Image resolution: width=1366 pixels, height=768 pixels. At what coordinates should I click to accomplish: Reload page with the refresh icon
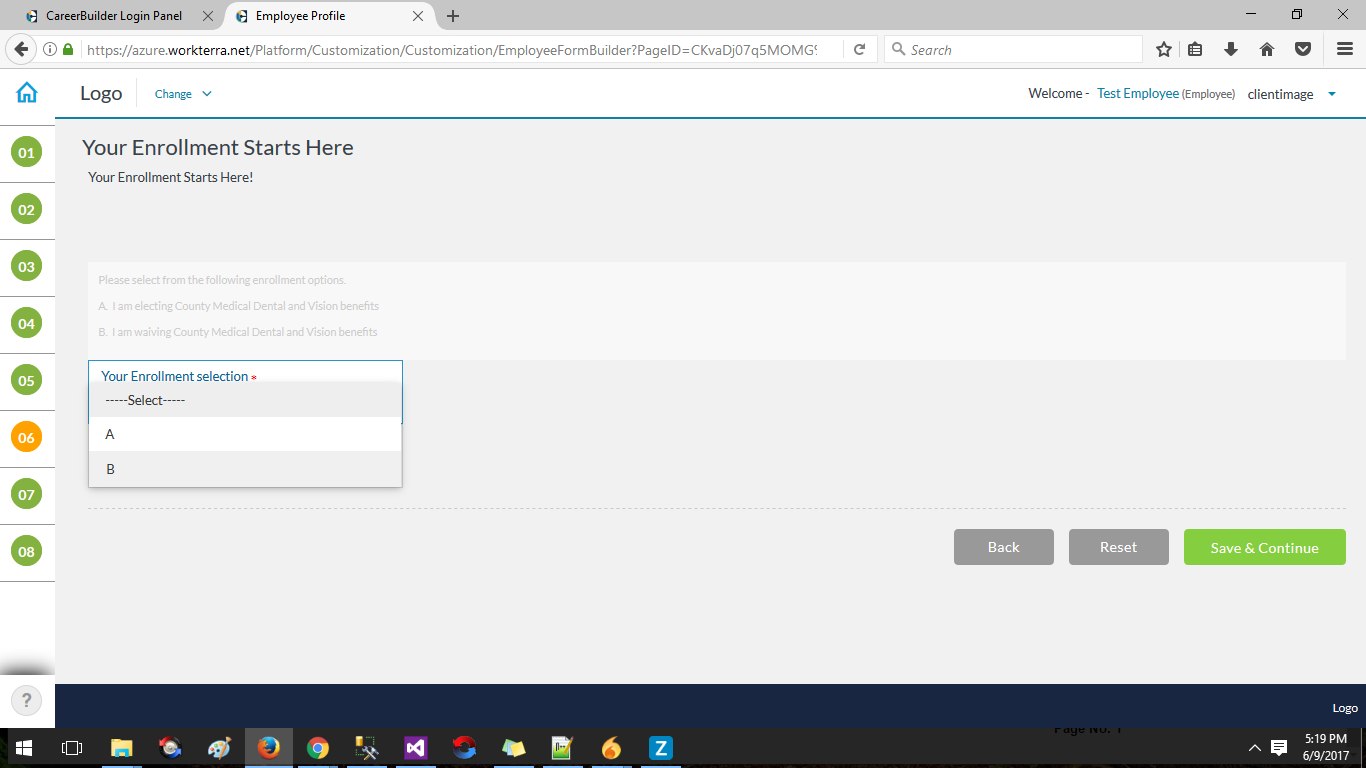859,49
